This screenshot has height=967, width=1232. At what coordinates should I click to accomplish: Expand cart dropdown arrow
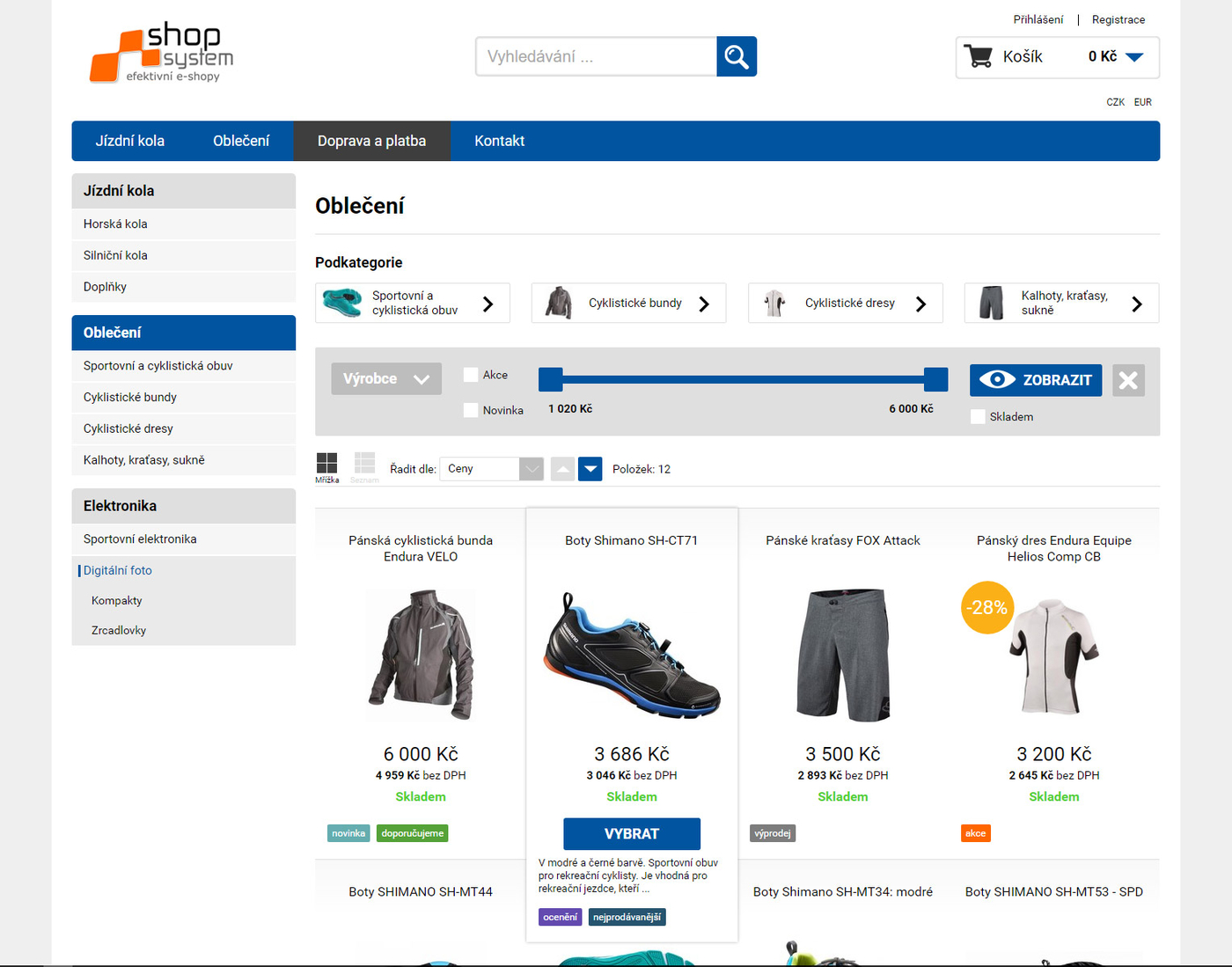tap(1134, 57)
